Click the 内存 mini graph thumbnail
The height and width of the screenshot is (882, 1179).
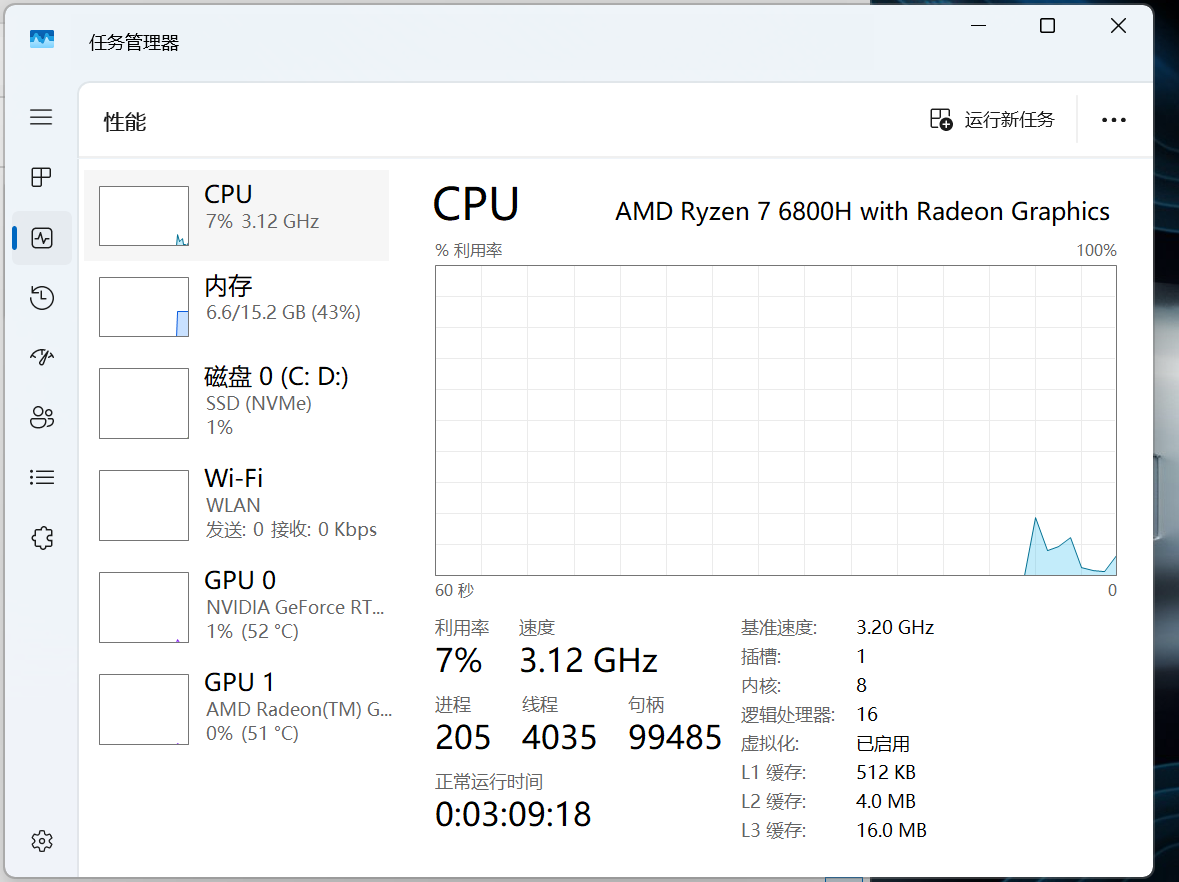click(x=144, y=307)
